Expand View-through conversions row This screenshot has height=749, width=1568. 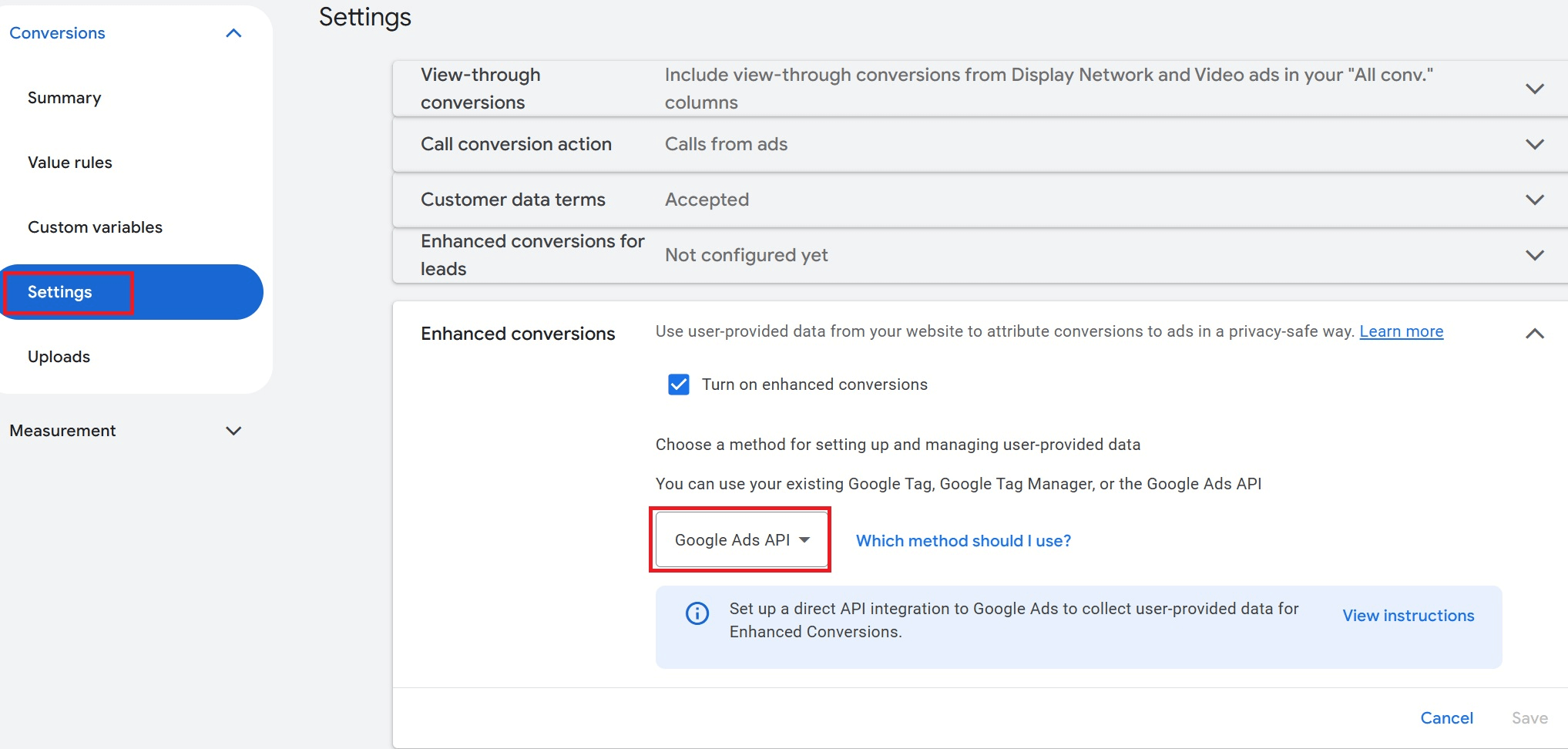1535,89
